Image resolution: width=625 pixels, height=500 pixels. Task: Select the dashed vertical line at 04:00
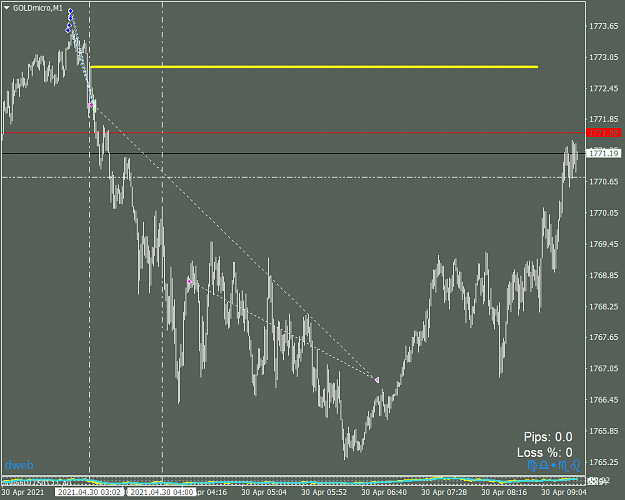[162, 239]
